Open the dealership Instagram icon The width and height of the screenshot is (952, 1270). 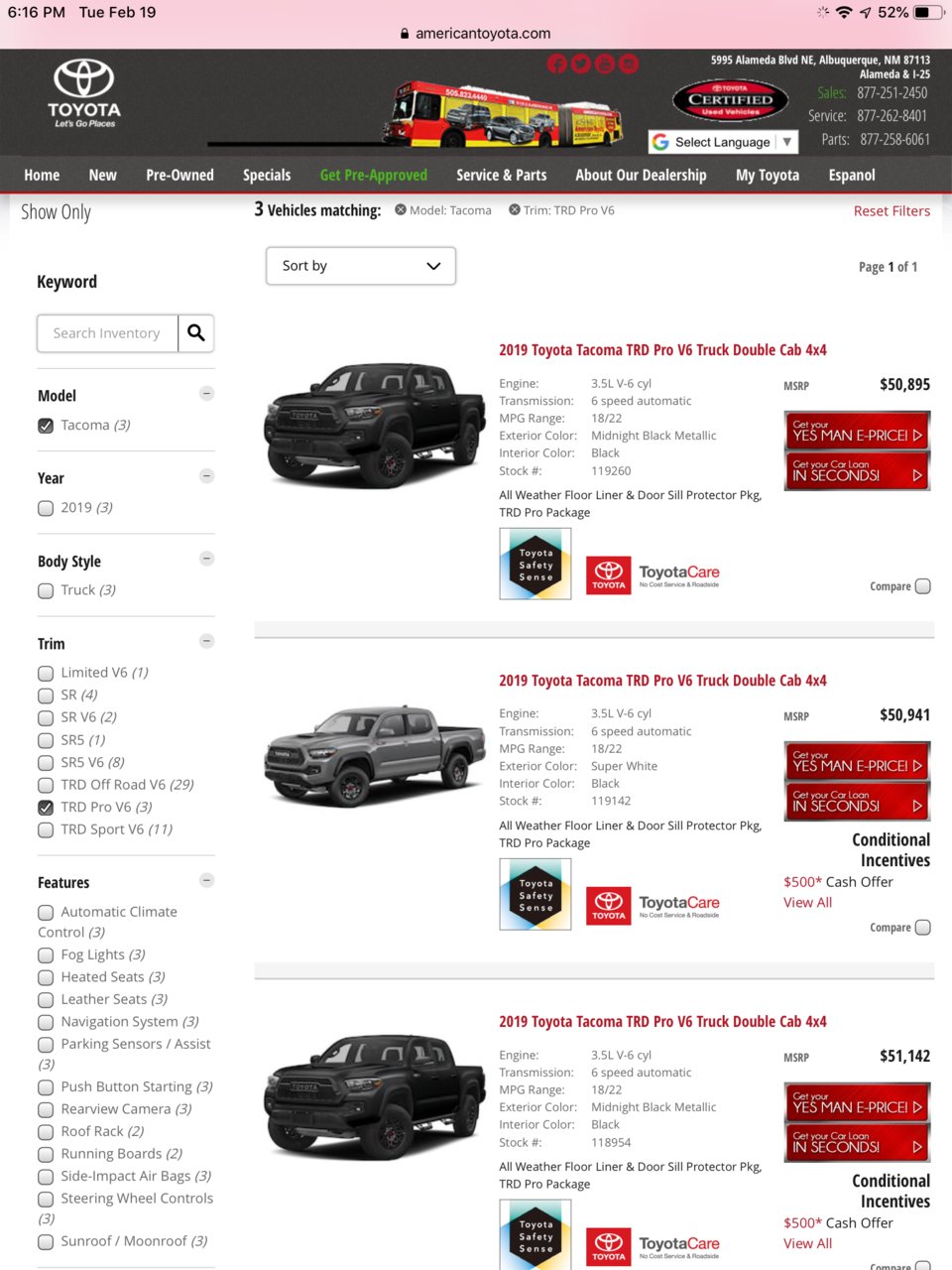[629, 64]
